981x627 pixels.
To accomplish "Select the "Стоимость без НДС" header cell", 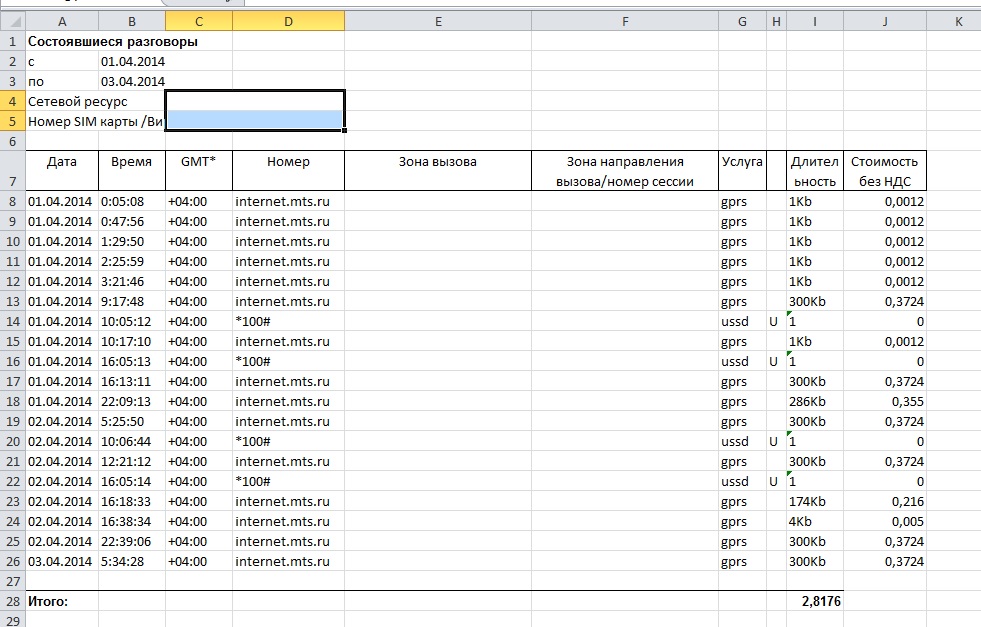I will (884, 171).
